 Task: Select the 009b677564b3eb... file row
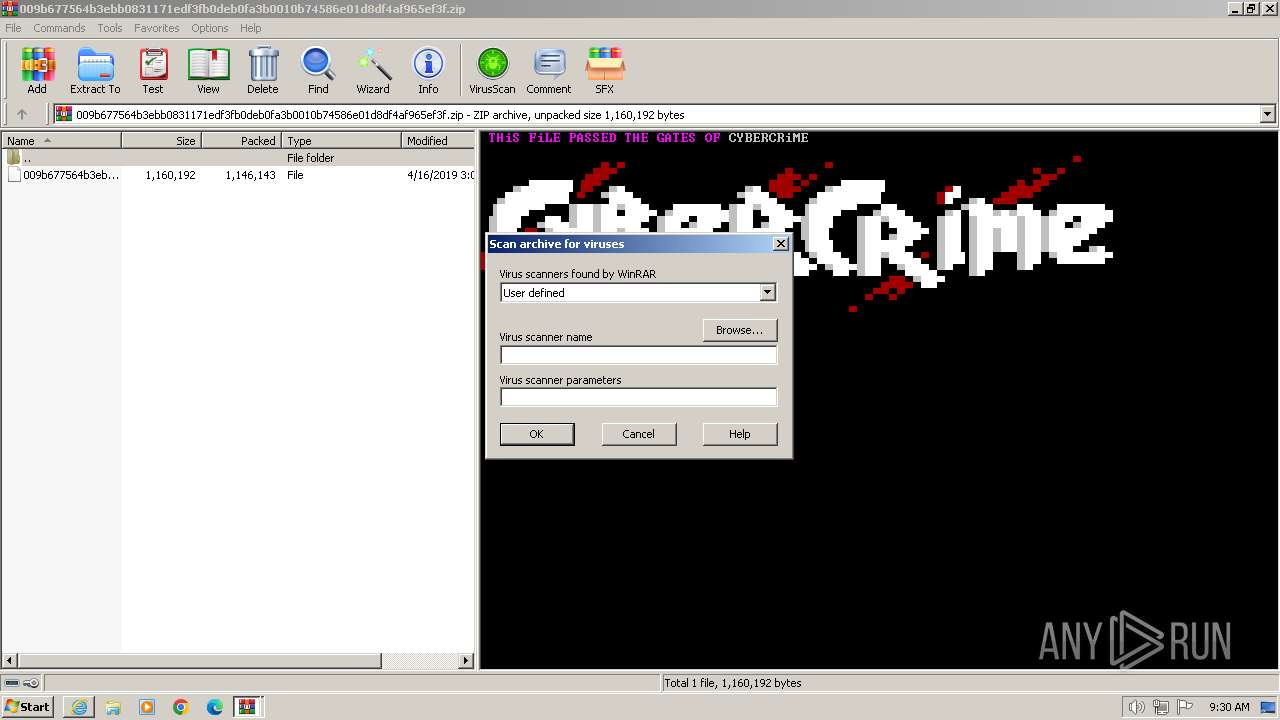point(238,175)
